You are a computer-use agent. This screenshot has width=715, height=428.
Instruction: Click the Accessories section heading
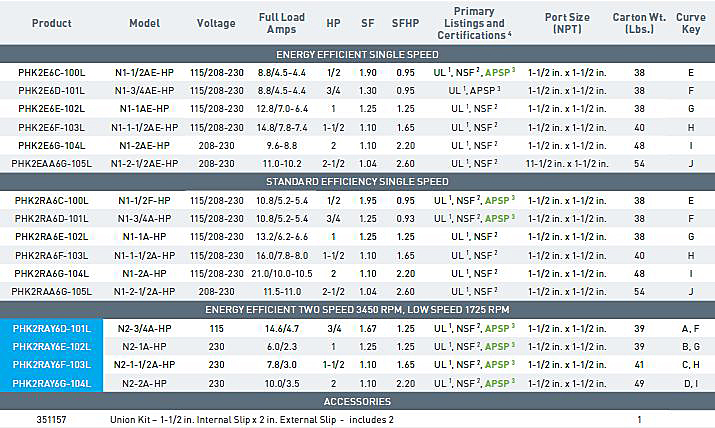[357, 401]
